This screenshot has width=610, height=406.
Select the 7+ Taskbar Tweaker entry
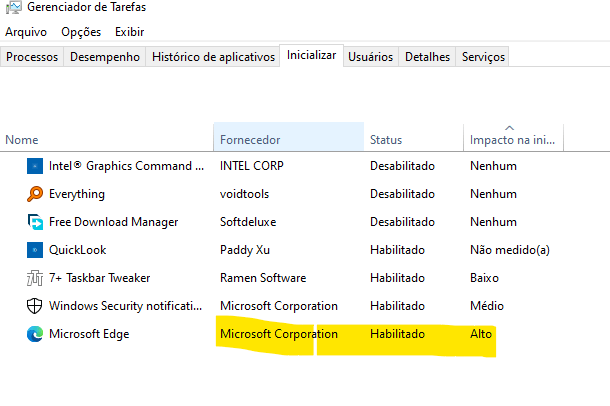[x=99, y=278]
